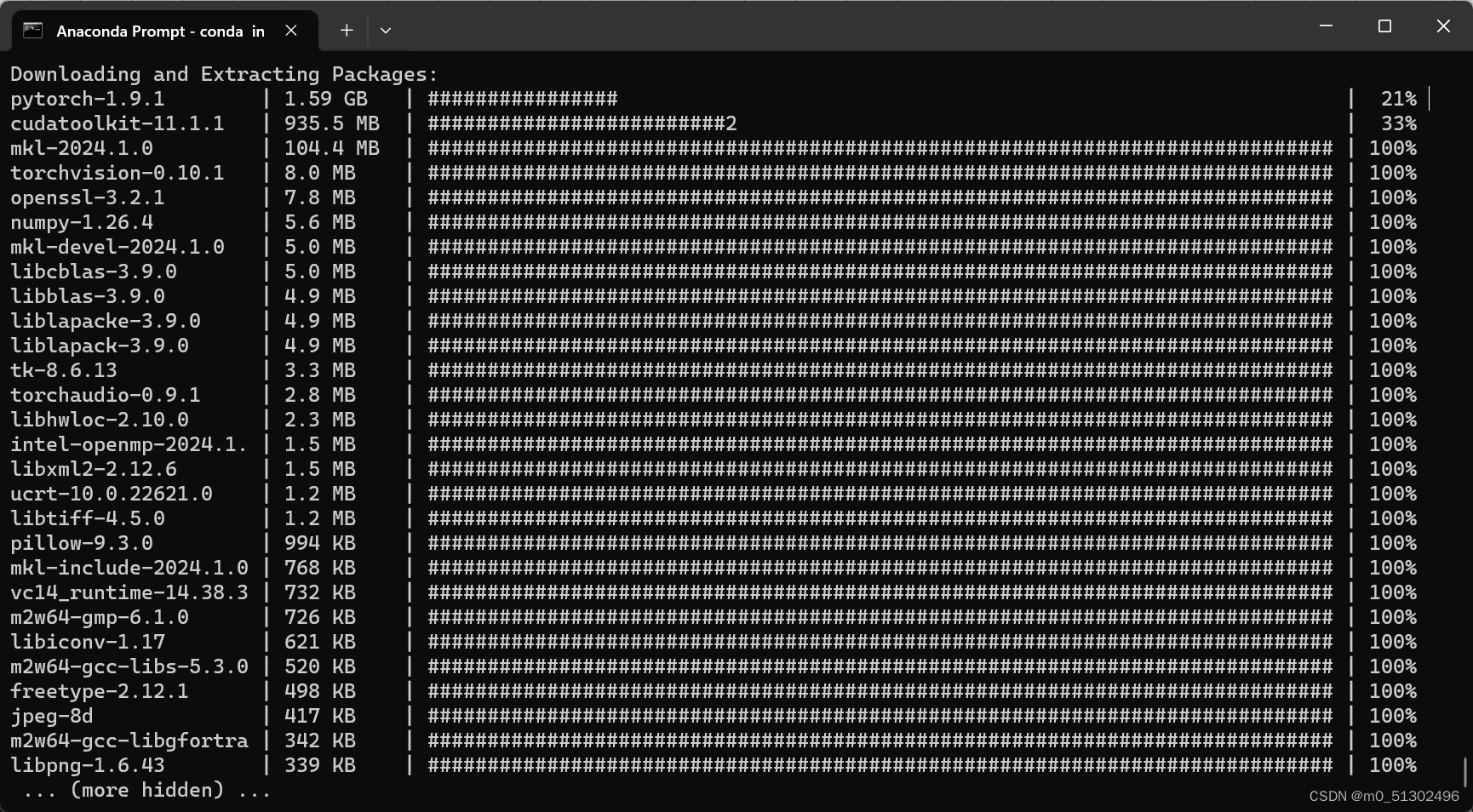This screenshot has height=812, width=1473.
Task: Click 'Downloading and Extracting Packages:' text
Action: [x=224, y=74]
